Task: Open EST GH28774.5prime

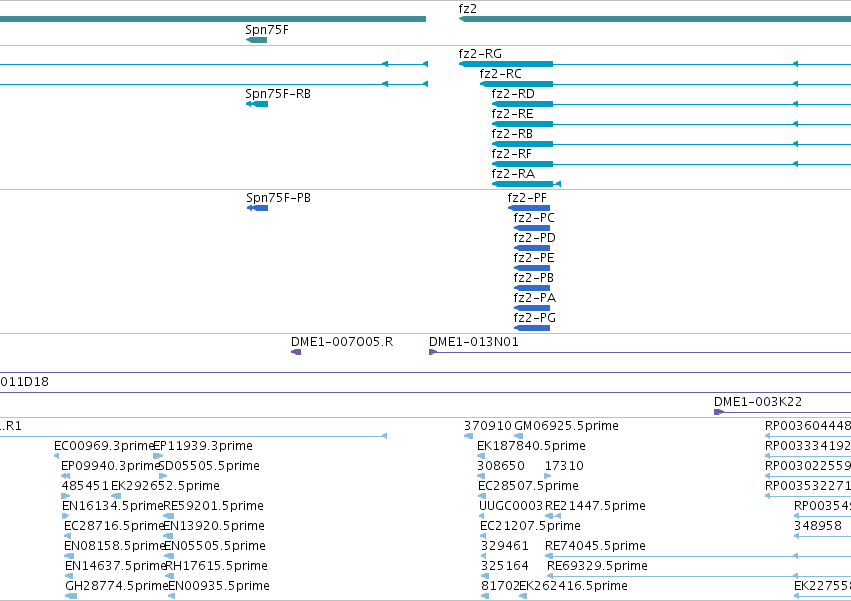Action: tap(117, 586)
